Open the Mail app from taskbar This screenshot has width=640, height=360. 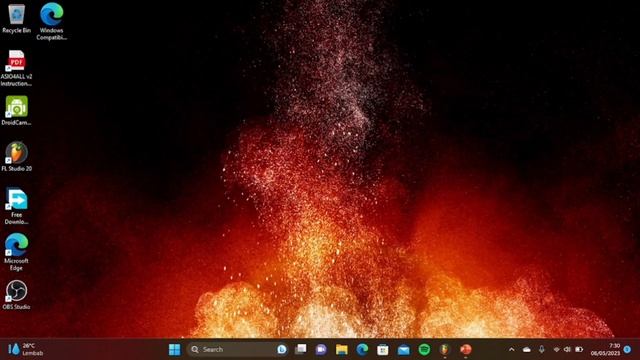pyautogui.click(x=404, y=349)
